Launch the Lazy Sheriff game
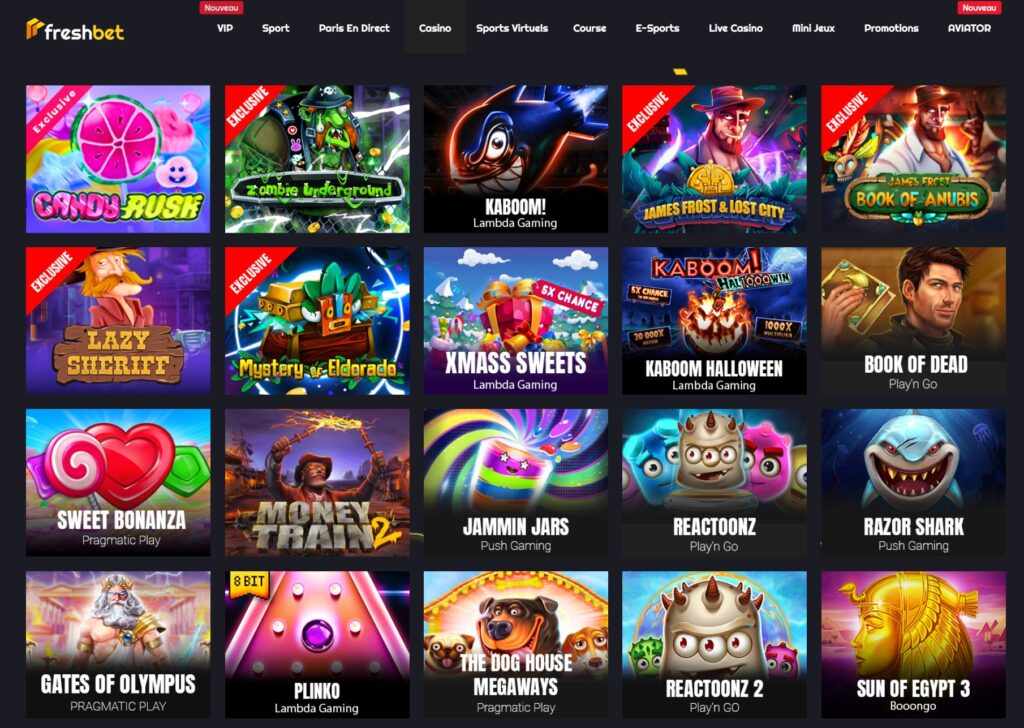This screenshot has width=1024, height=728. coord(118,321)
